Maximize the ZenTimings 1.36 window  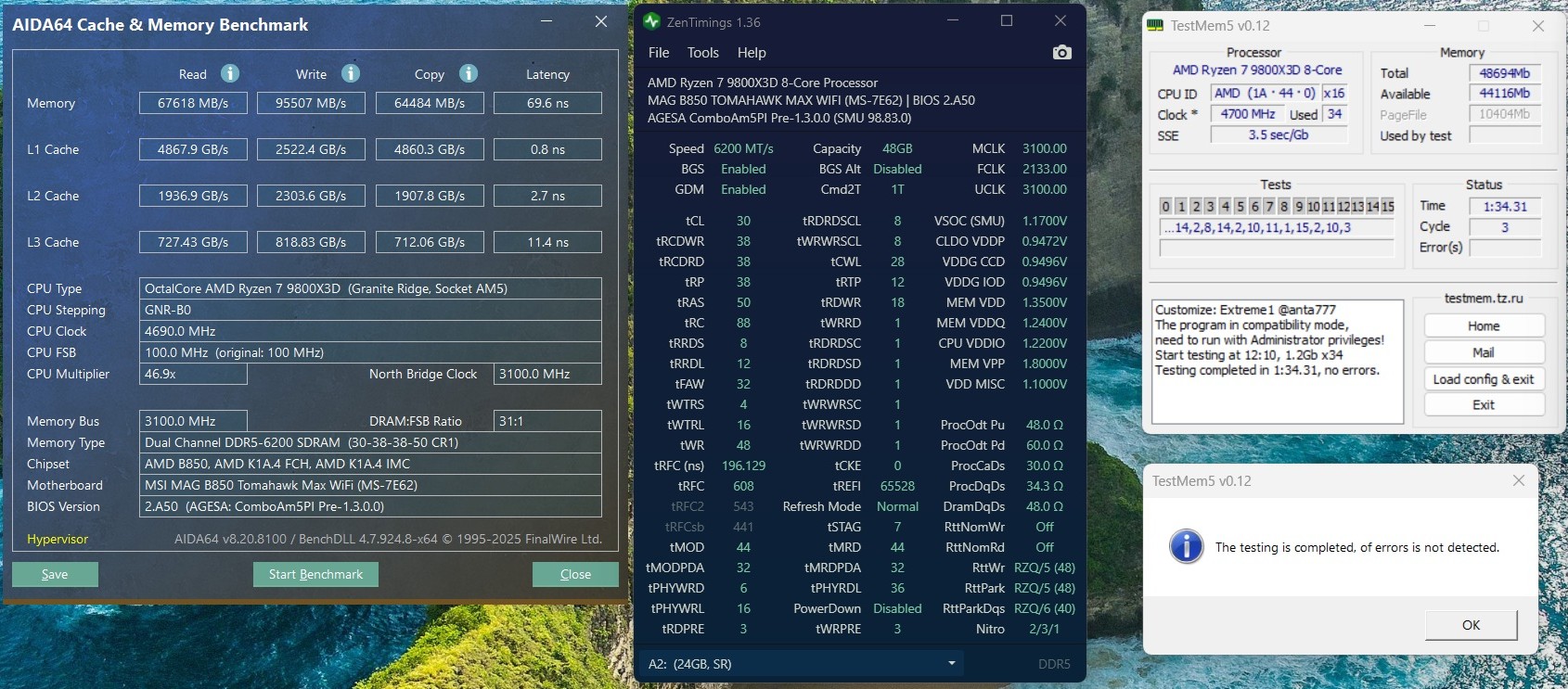pos(1007,20)
